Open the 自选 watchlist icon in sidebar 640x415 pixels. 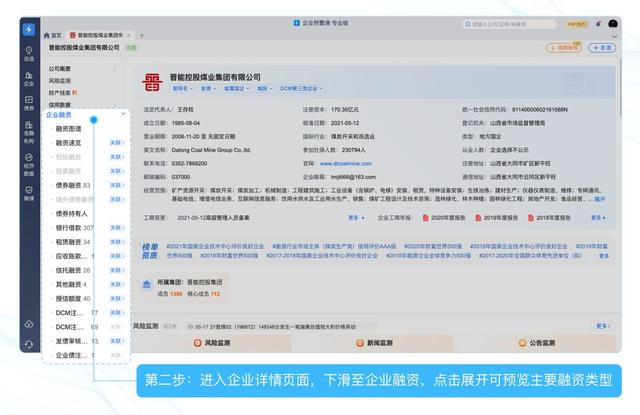click(29, 53)
